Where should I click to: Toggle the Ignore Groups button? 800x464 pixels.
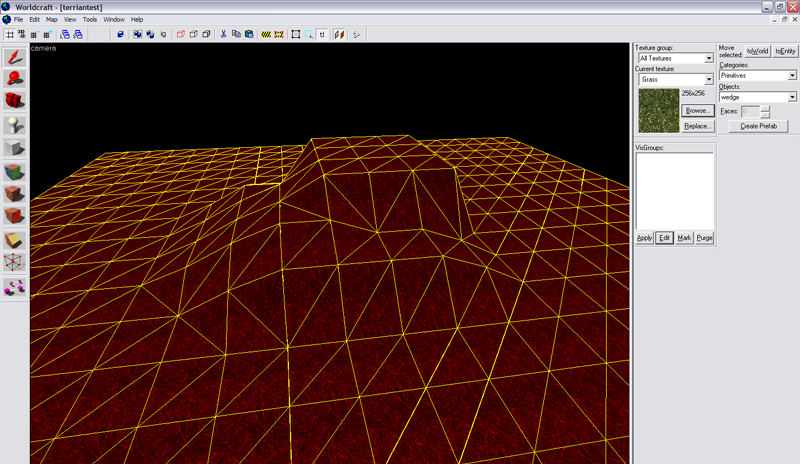point(163,34)
